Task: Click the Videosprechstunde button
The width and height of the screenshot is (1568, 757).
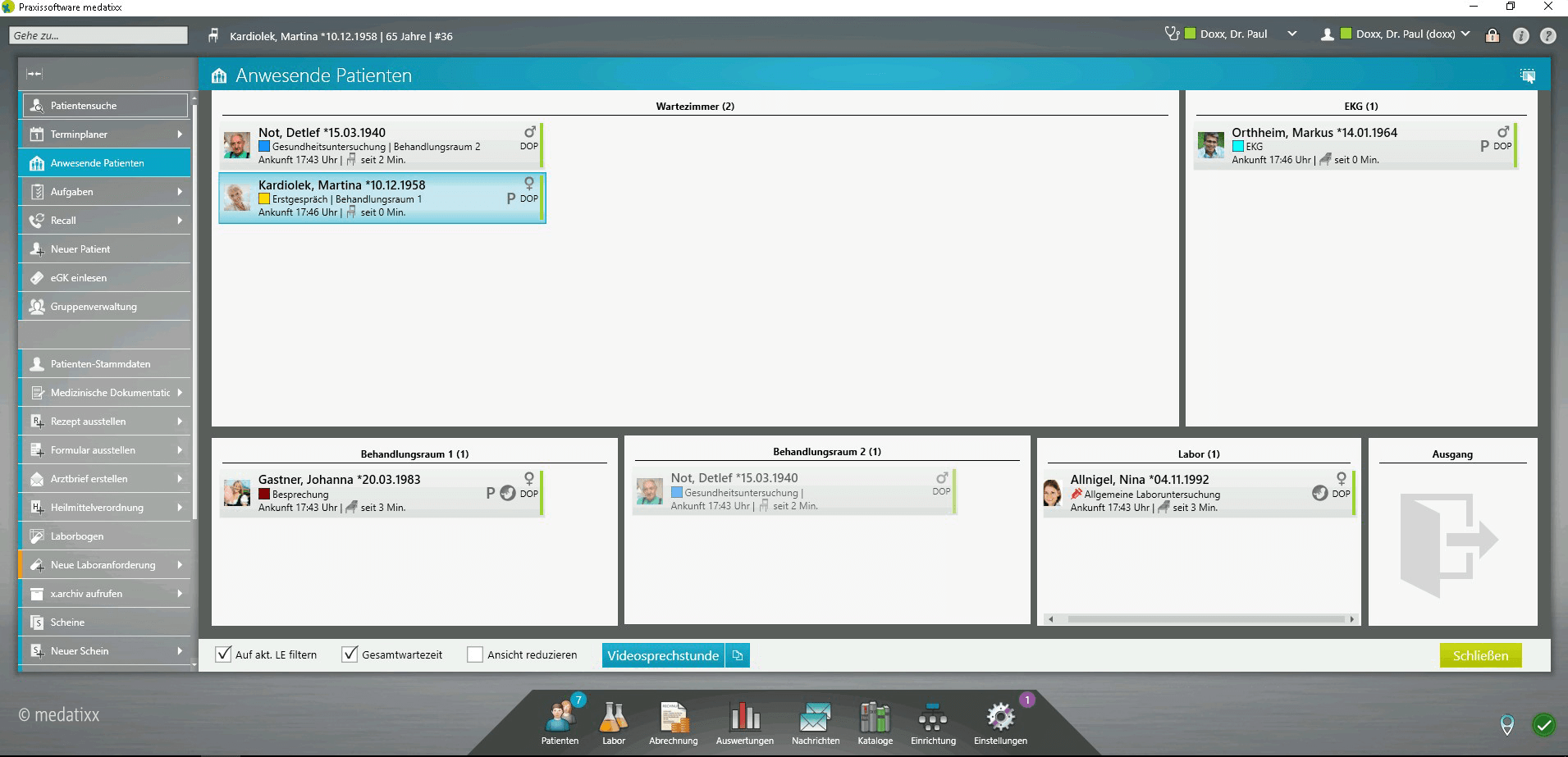Action: coord(663,655)
